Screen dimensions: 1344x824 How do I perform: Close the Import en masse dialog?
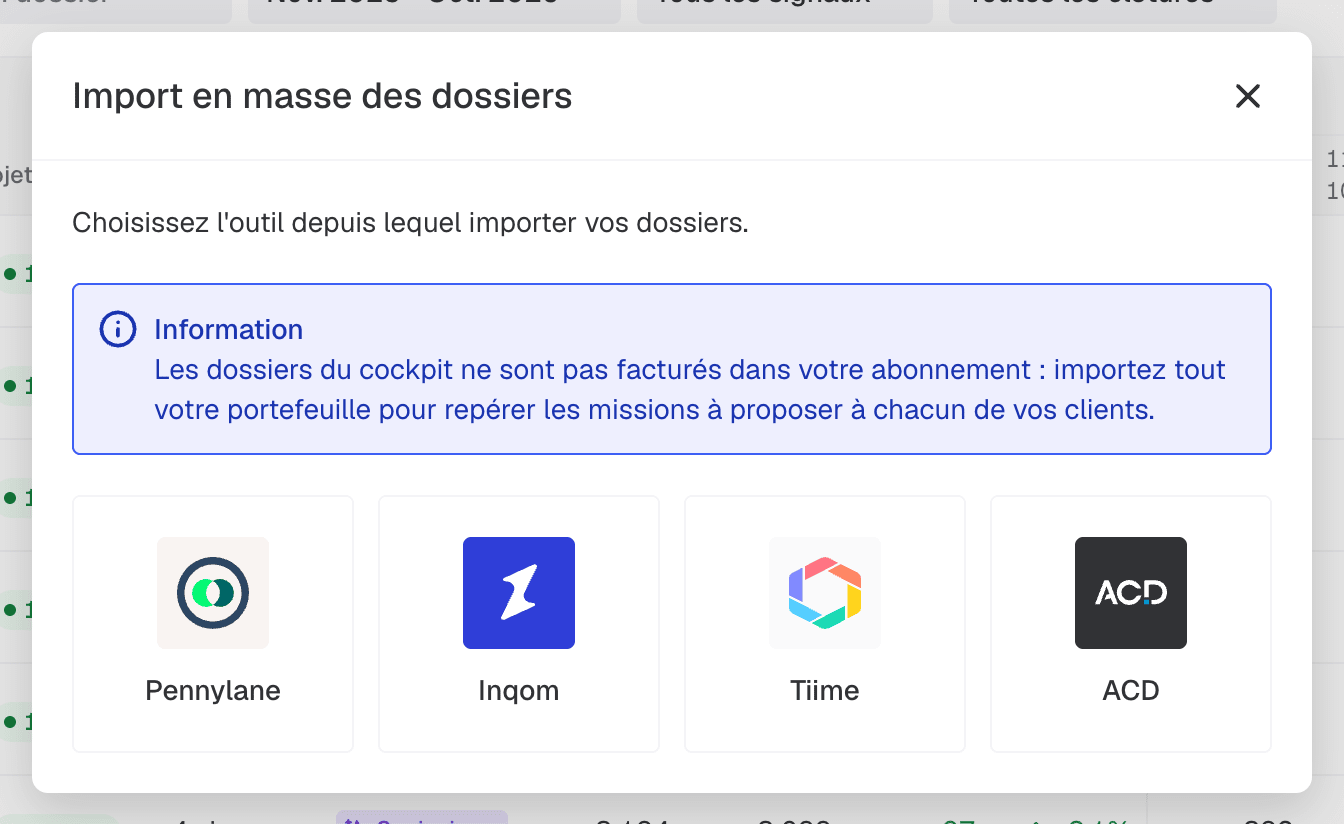pos(1247,96)
